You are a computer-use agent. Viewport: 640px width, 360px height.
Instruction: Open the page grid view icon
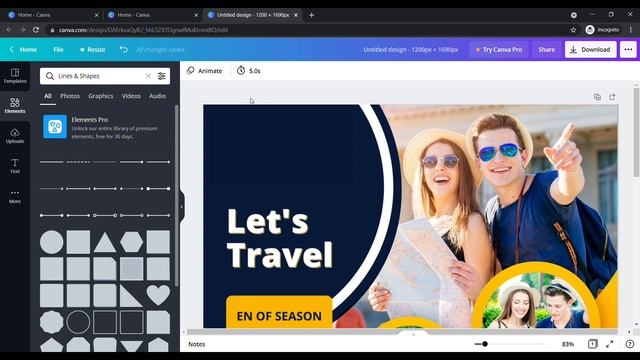pyautogui.click(x=593, y=344)
